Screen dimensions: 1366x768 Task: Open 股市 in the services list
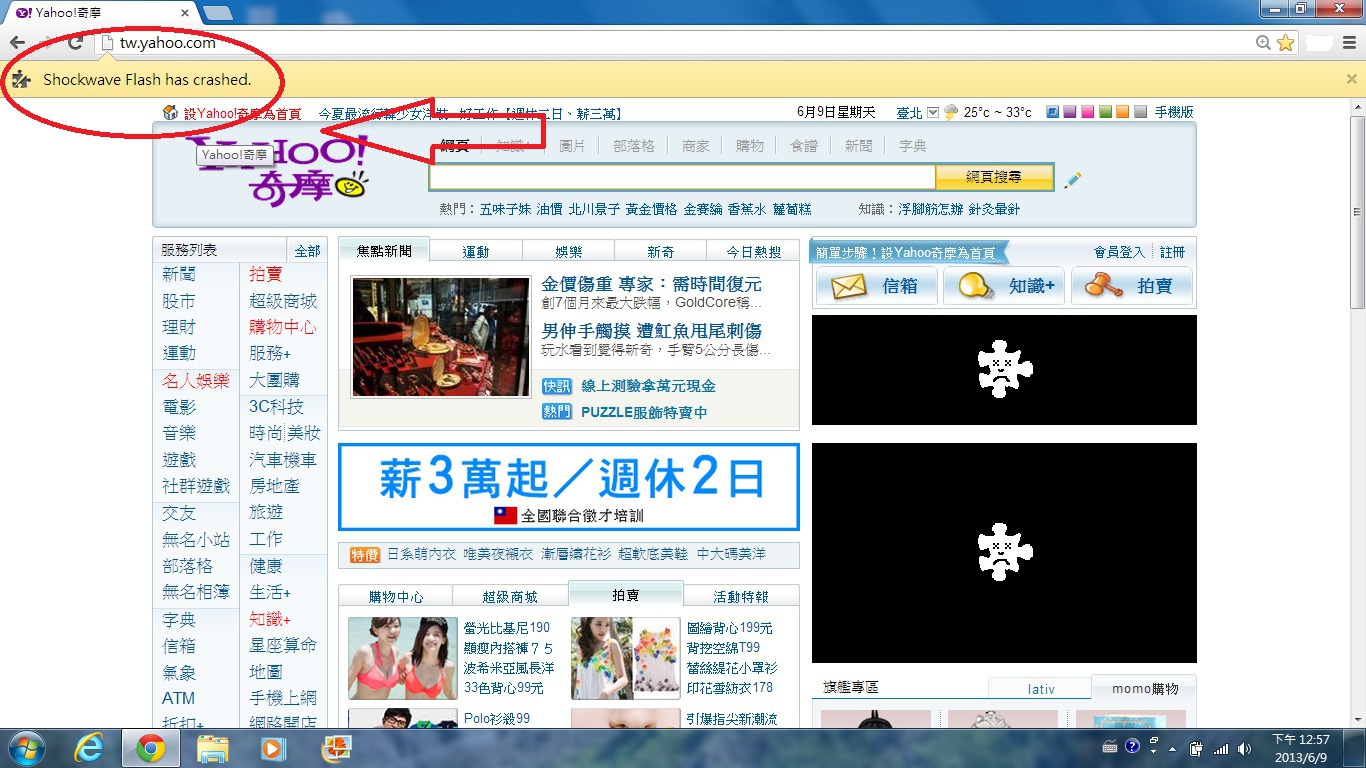point(179,301)
